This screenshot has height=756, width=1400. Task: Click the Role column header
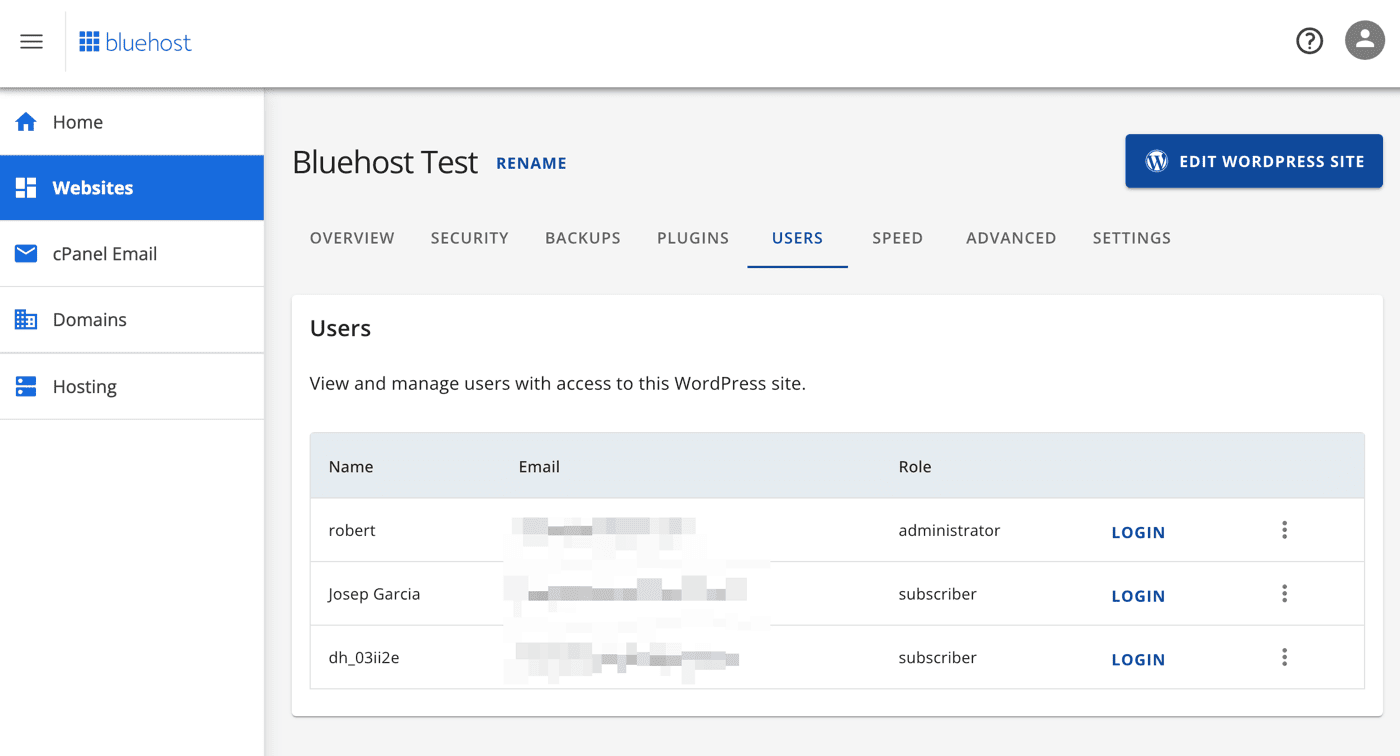click(915, 466)
